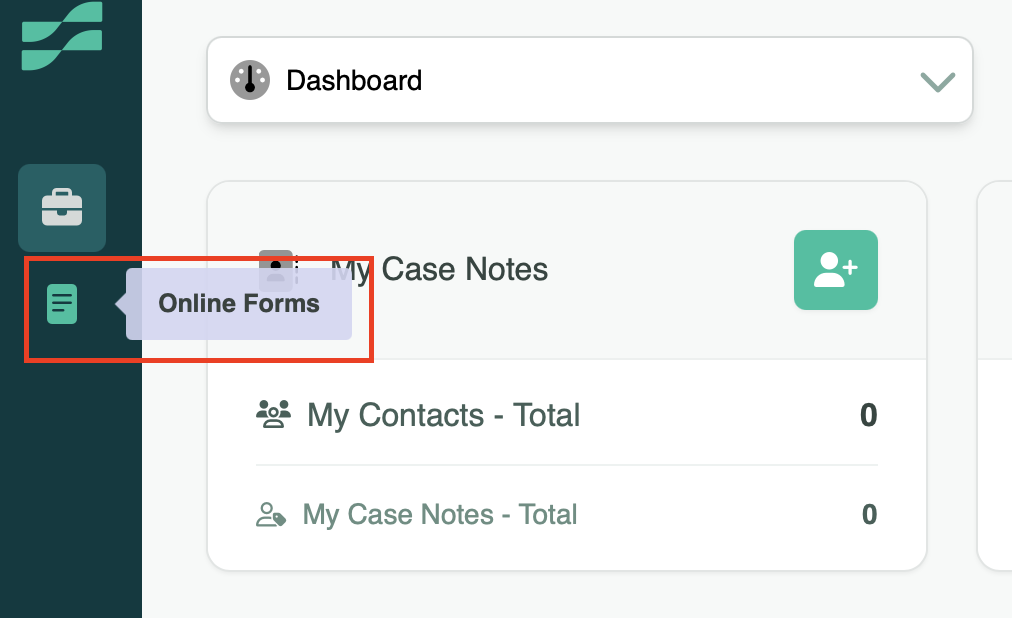The height and width of the screenshot is (618, 1012).
Task: Open the briefcase section in the sidebar
Action: pyautogui.click(x=62, y=208)
